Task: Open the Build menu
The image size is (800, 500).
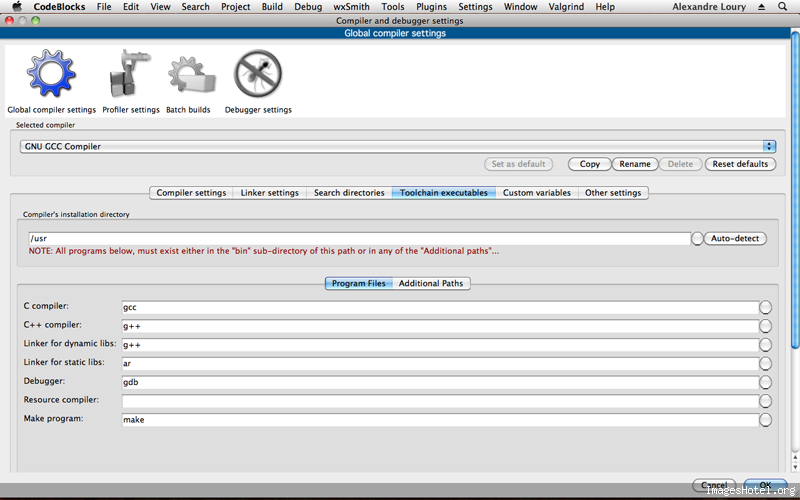Action: tap(272, 7)
